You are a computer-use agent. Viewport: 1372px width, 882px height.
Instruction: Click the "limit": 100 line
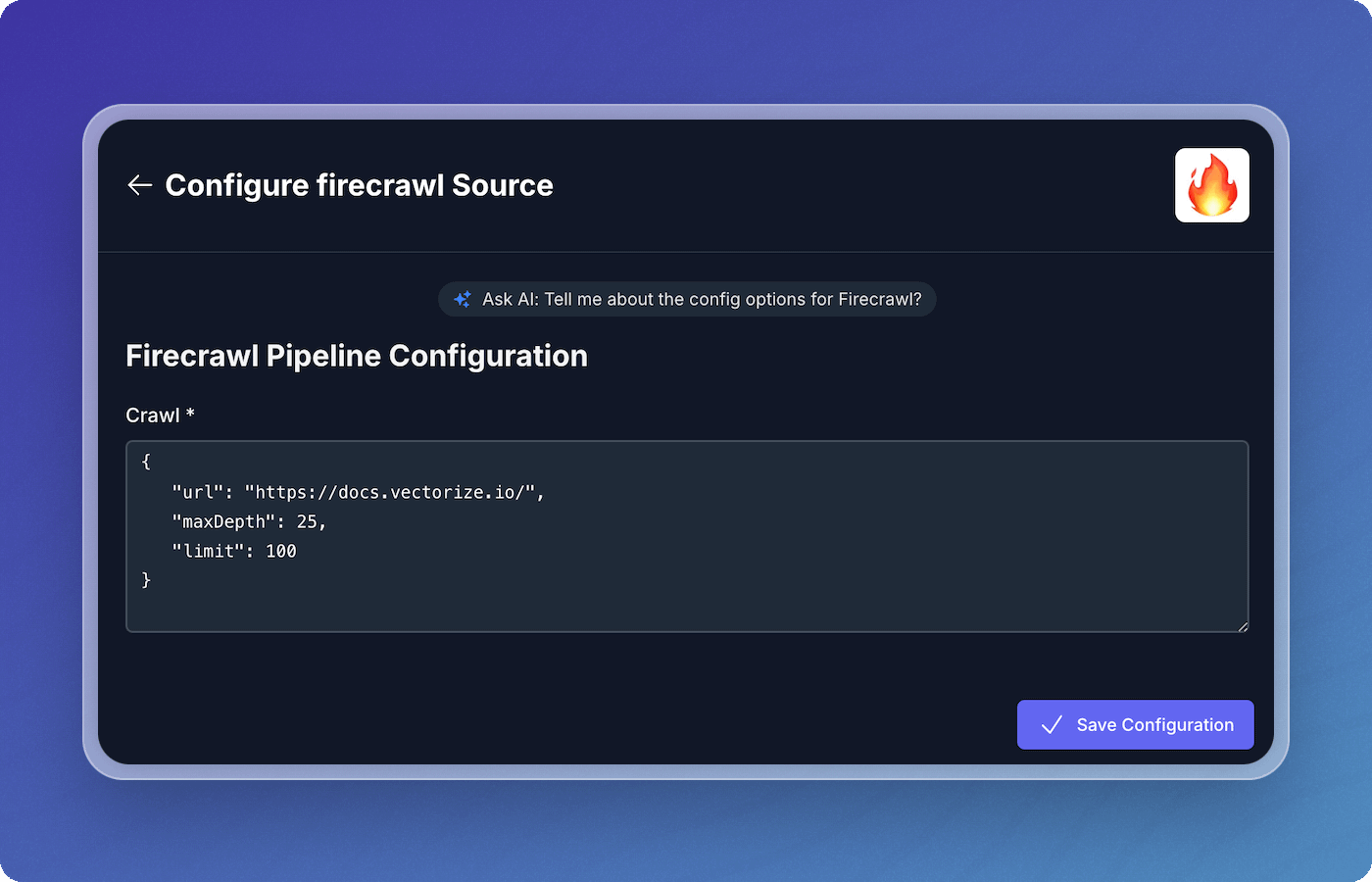[x=234, y=551]
